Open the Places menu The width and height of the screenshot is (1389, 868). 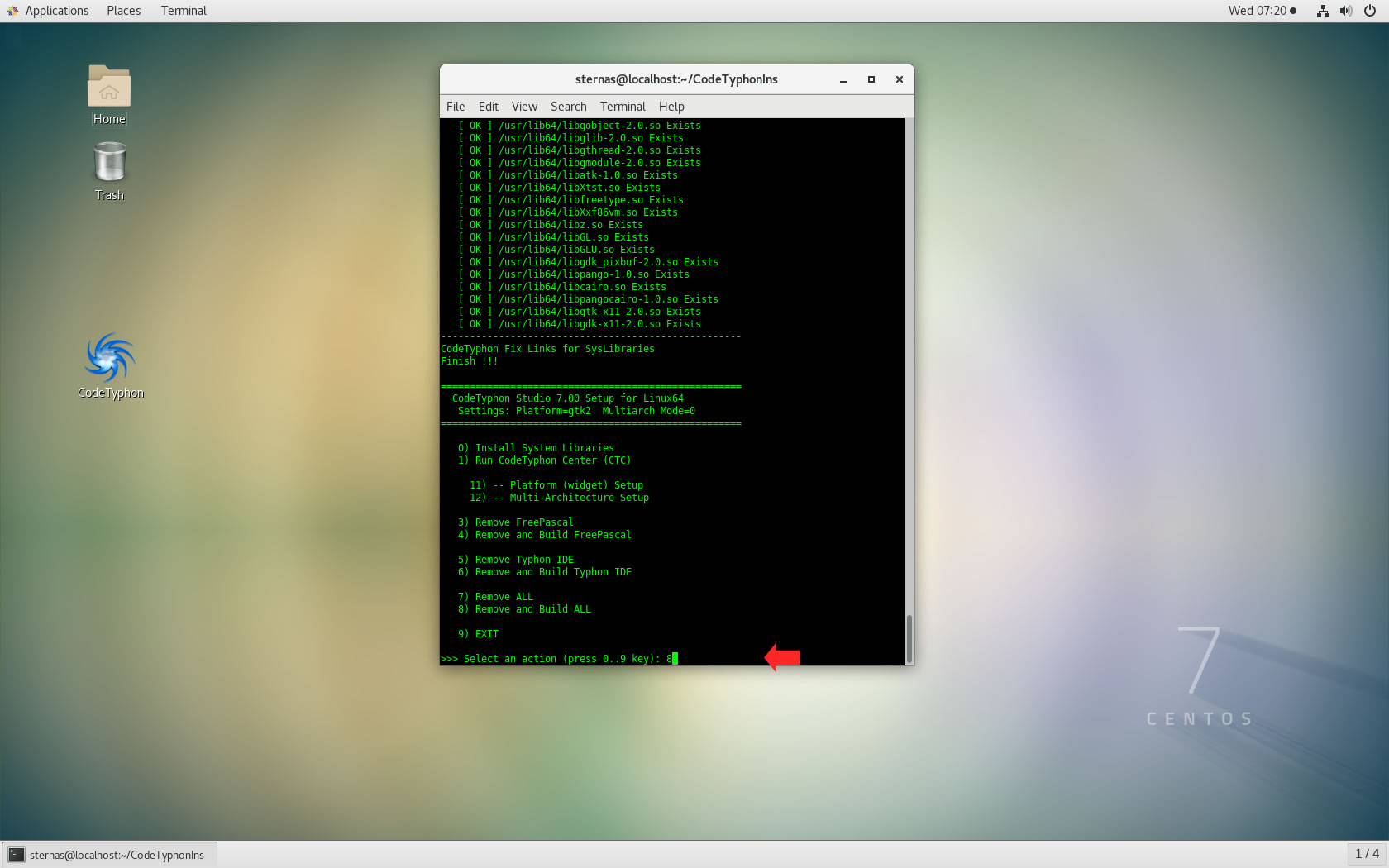click(x=123, y=11)
